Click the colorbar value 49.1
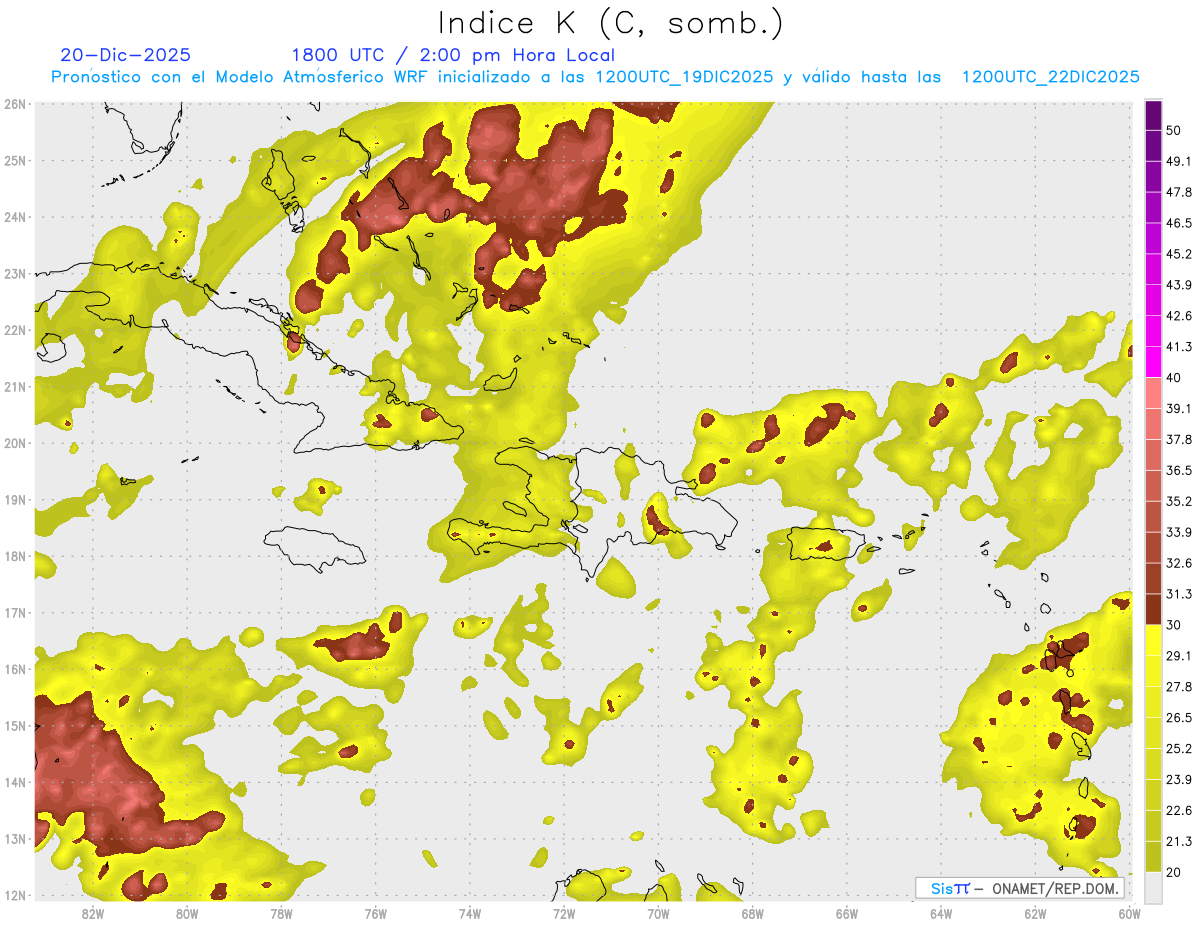 [1178, 161]
